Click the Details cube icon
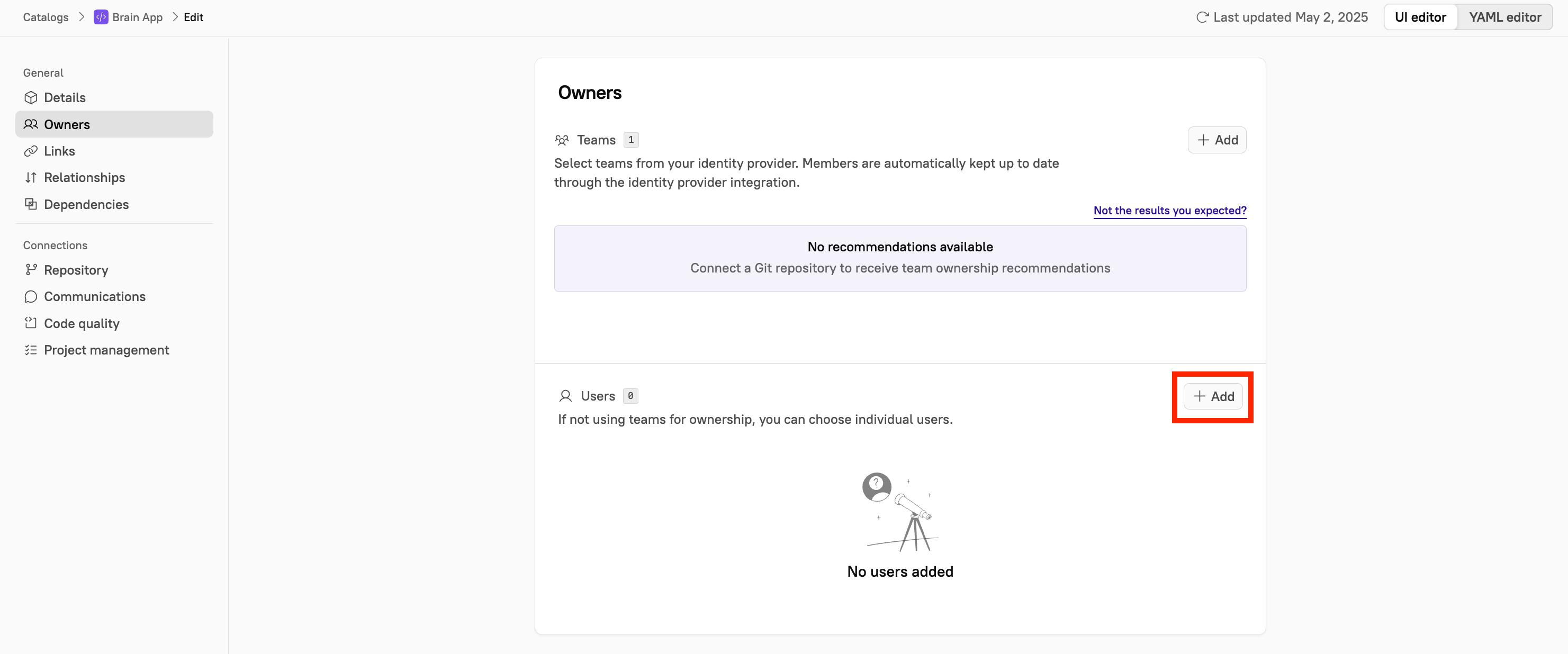Image resolution: width=1568 pixels, height=654 pixels. pyautogui.click(x=30, y=97)
